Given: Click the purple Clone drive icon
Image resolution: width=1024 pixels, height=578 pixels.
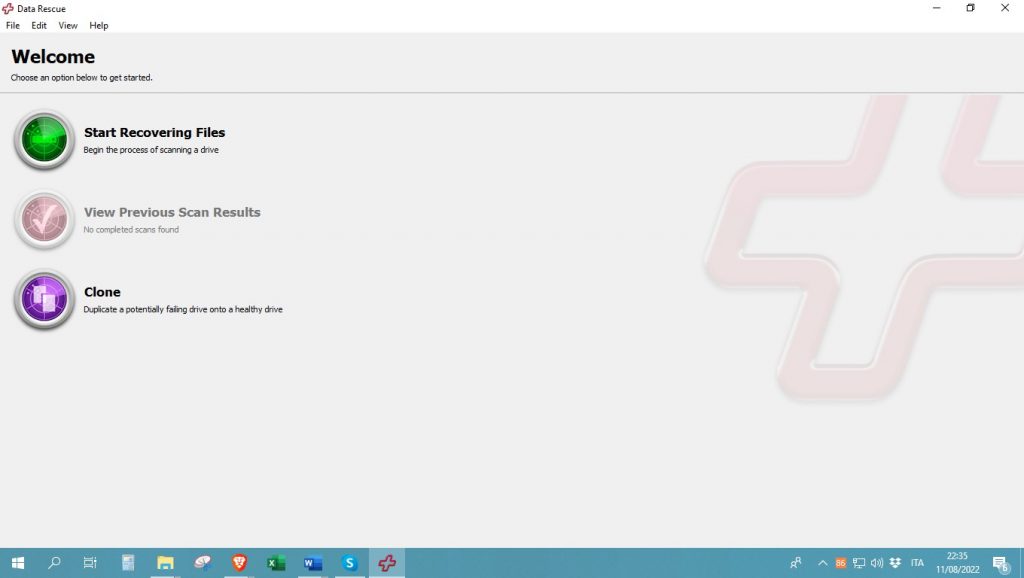Looking at the screenshot, I should tap(43, 300).
